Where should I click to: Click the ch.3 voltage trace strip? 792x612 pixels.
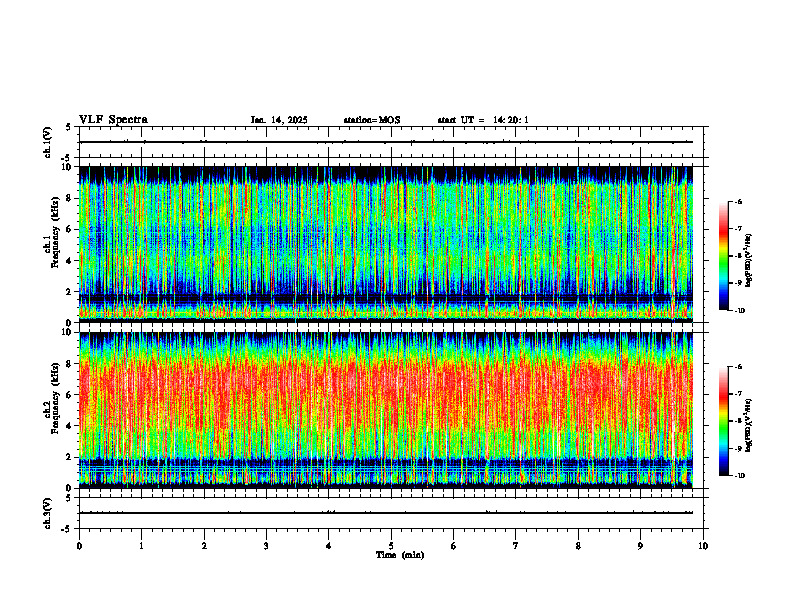391,513
